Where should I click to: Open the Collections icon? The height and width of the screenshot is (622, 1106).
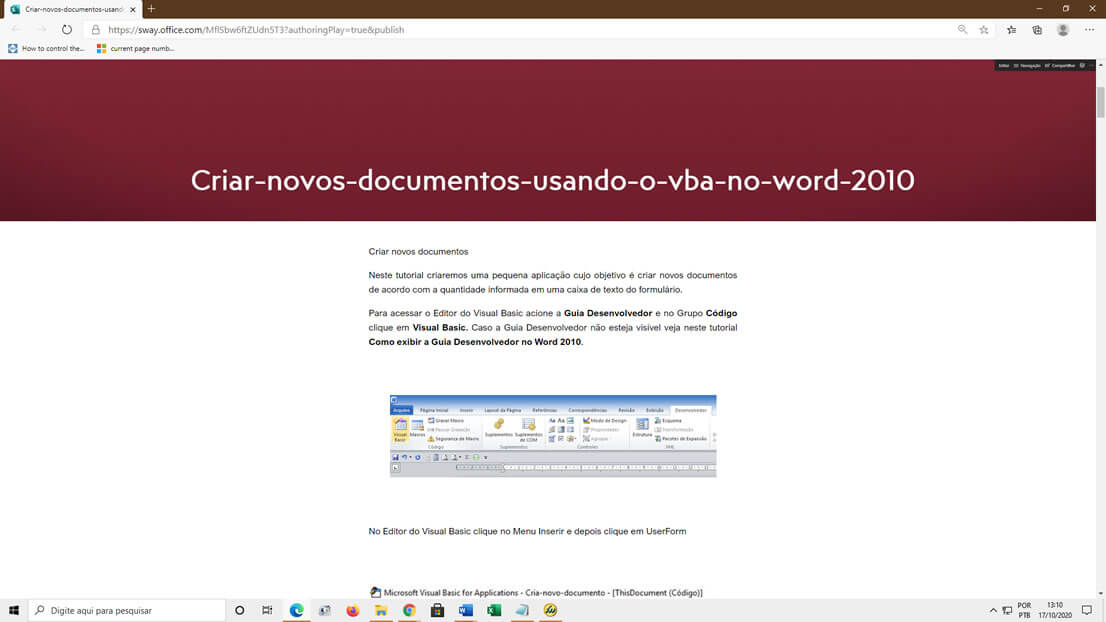(x=1037, y=30)
